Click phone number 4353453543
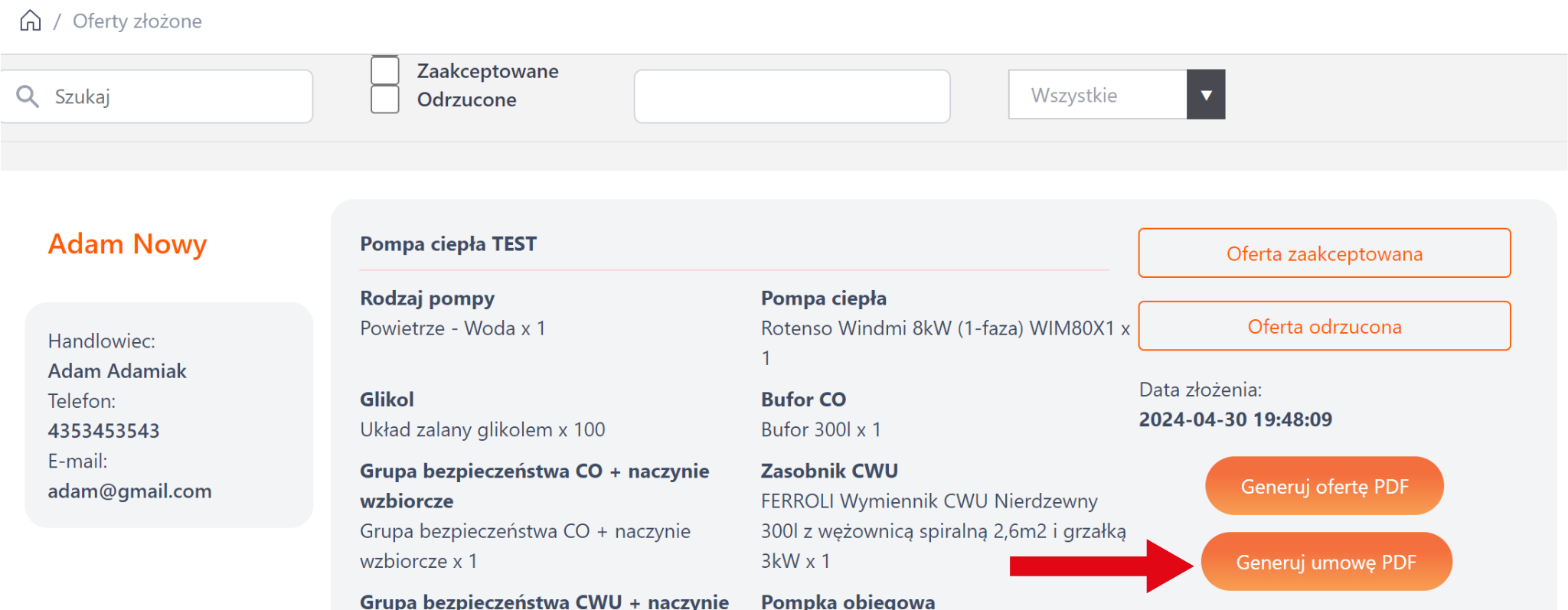The height and width of the screenshot is (610, 1568). tap(103, 431)
